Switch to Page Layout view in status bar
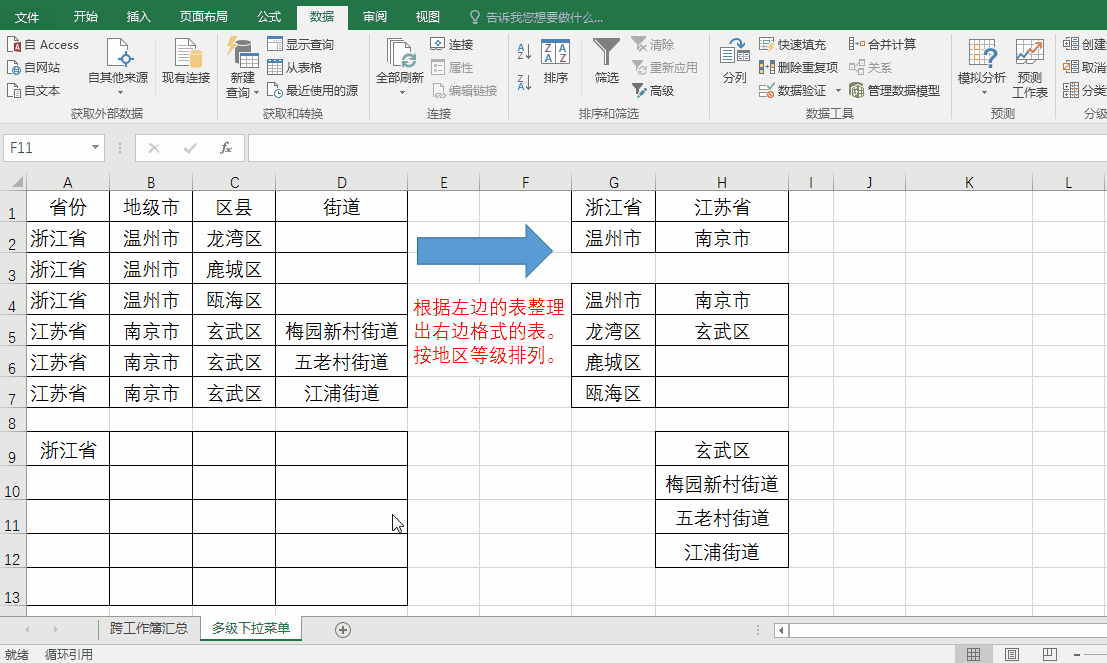The width and height of the screenshot is (1107, 663). (x=1012, y=655)
